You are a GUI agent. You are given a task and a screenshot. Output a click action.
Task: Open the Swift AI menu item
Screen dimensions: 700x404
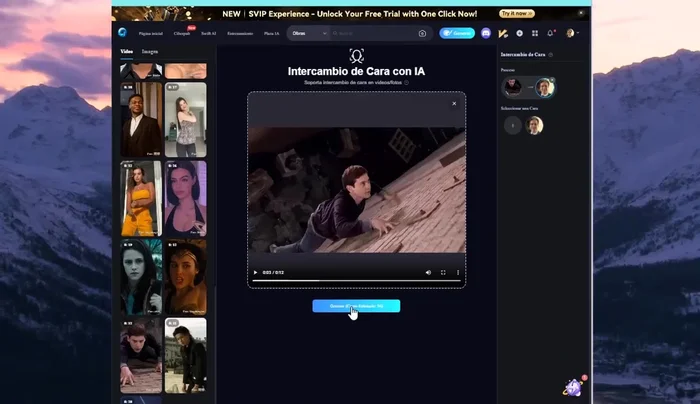[x=208, y=33]
